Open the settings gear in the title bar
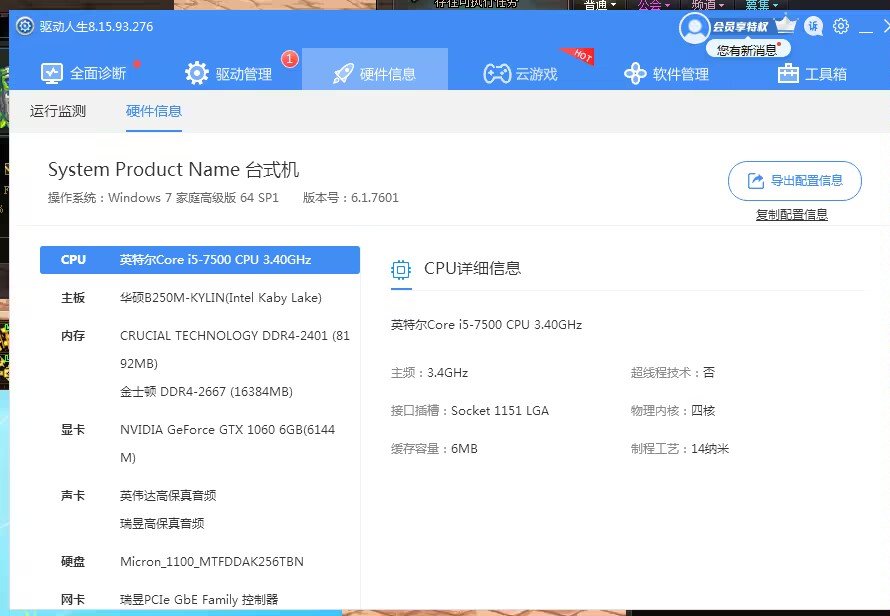Screen dimensions: 890x616 [x=841, y=26]
